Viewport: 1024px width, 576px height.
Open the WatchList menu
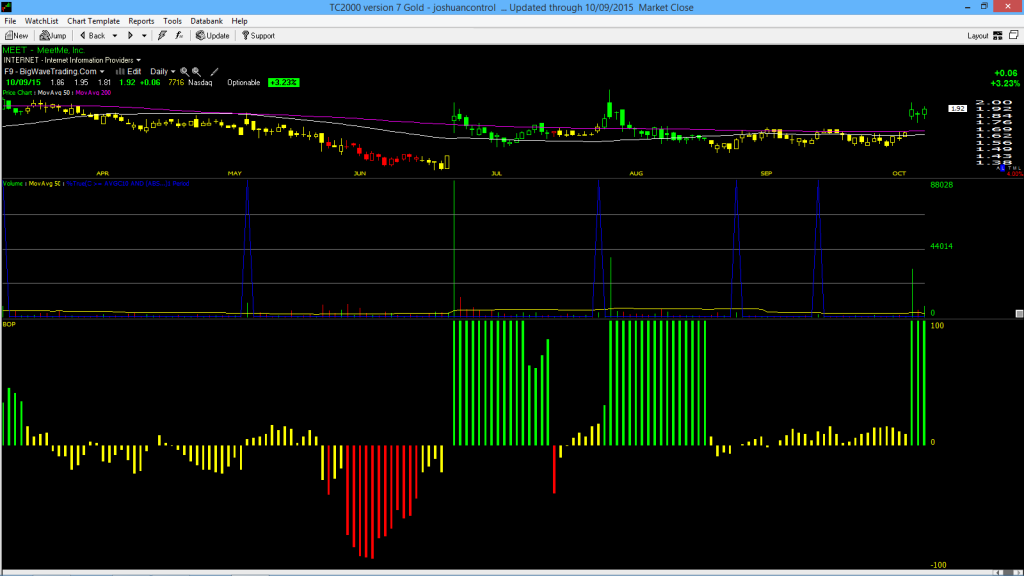click(41, 21)
